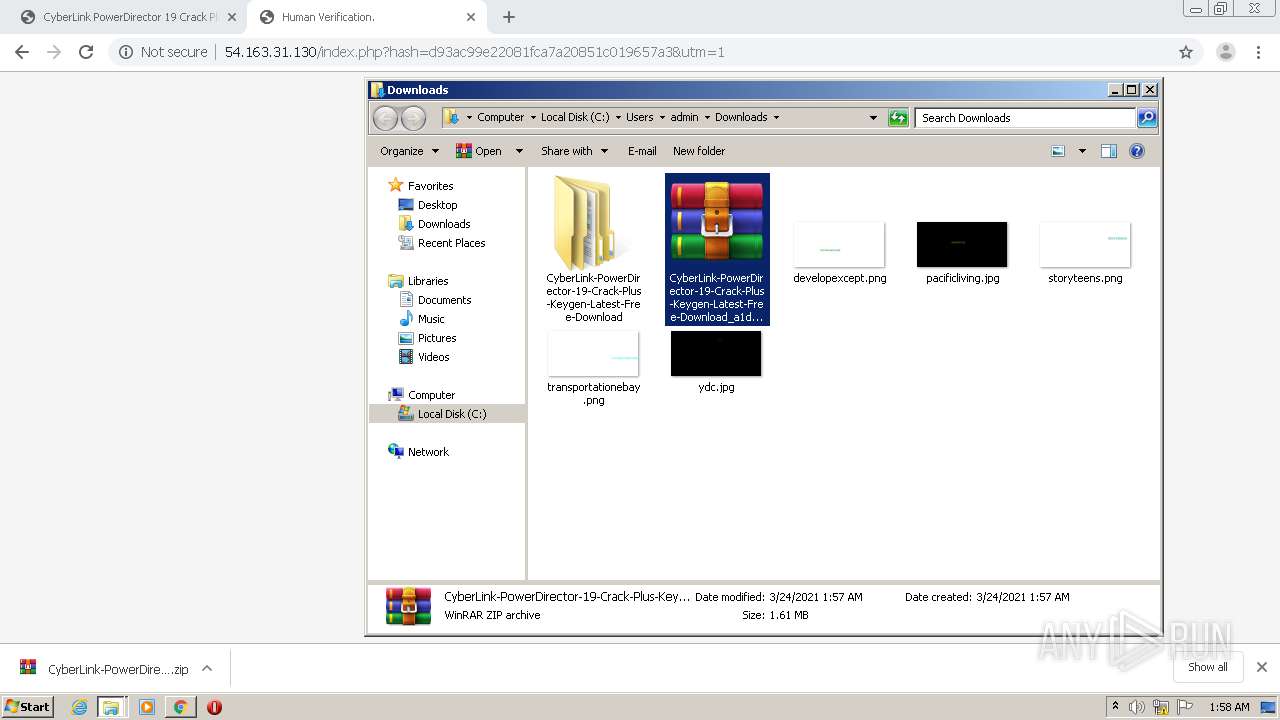Open the Windows Start menu
1280x720 pixels.
click(x=27, y=706)
